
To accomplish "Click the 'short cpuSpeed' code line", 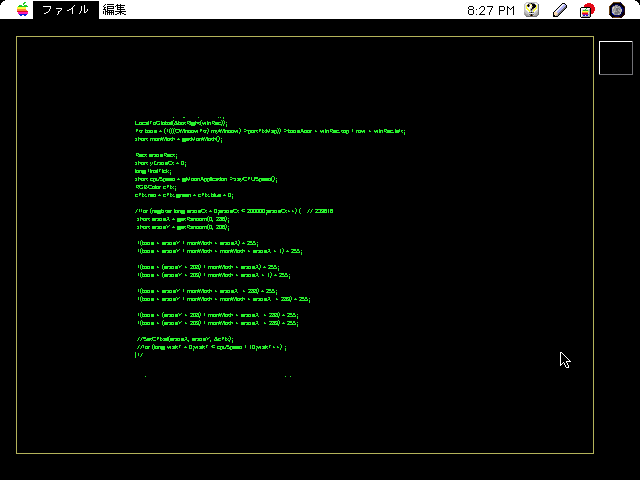I will pyautogui.click(x=206, y=179).
